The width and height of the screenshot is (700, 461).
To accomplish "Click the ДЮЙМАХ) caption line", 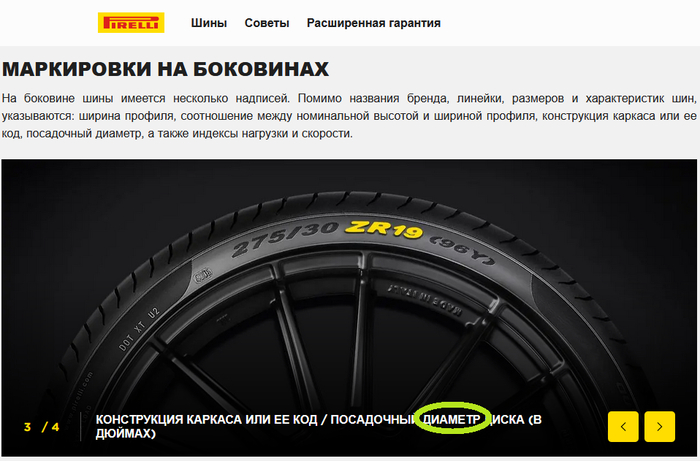I will tap(125, 433).
